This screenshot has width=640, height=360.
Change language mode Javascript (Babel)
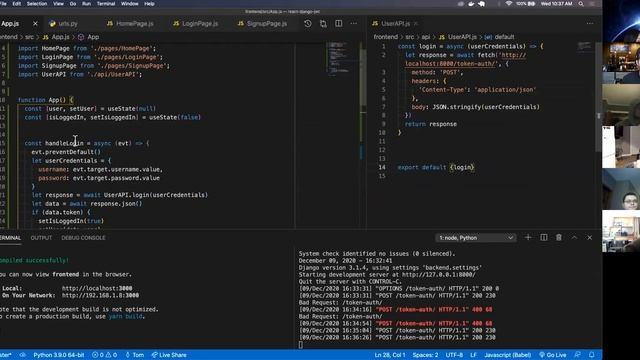(x=508, y=355)
